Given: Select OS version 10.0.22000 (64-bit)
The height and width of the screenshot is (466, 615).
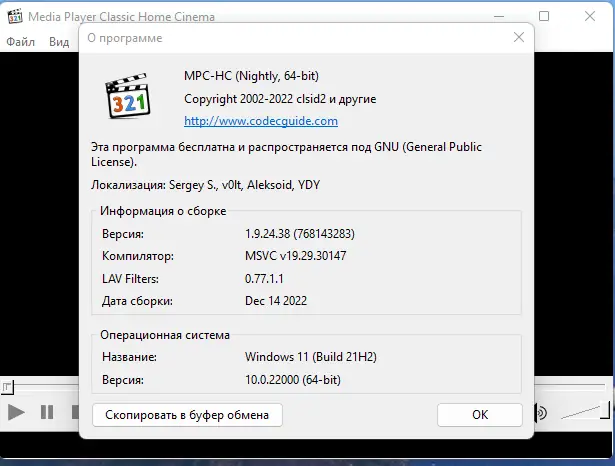Looking at the screenshot, I should [x=293, y=380].
